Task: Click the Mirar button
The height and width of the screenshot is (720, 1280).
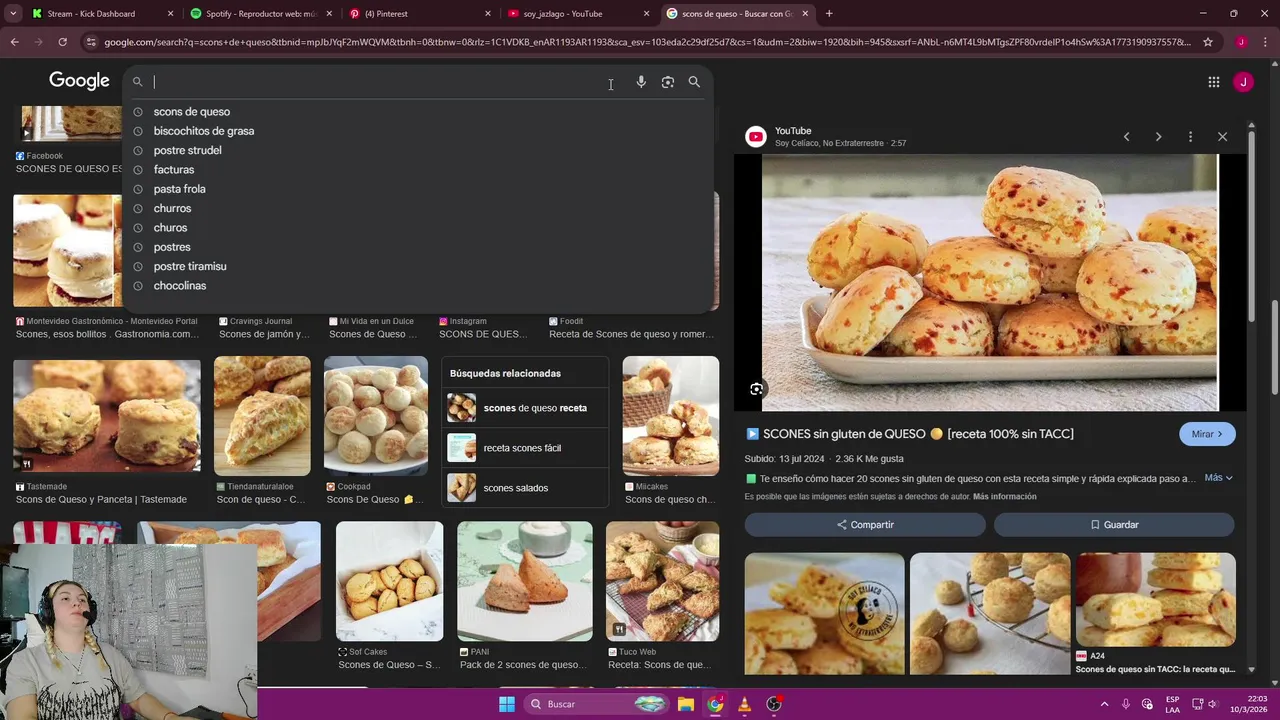Action: point(1207,434)
